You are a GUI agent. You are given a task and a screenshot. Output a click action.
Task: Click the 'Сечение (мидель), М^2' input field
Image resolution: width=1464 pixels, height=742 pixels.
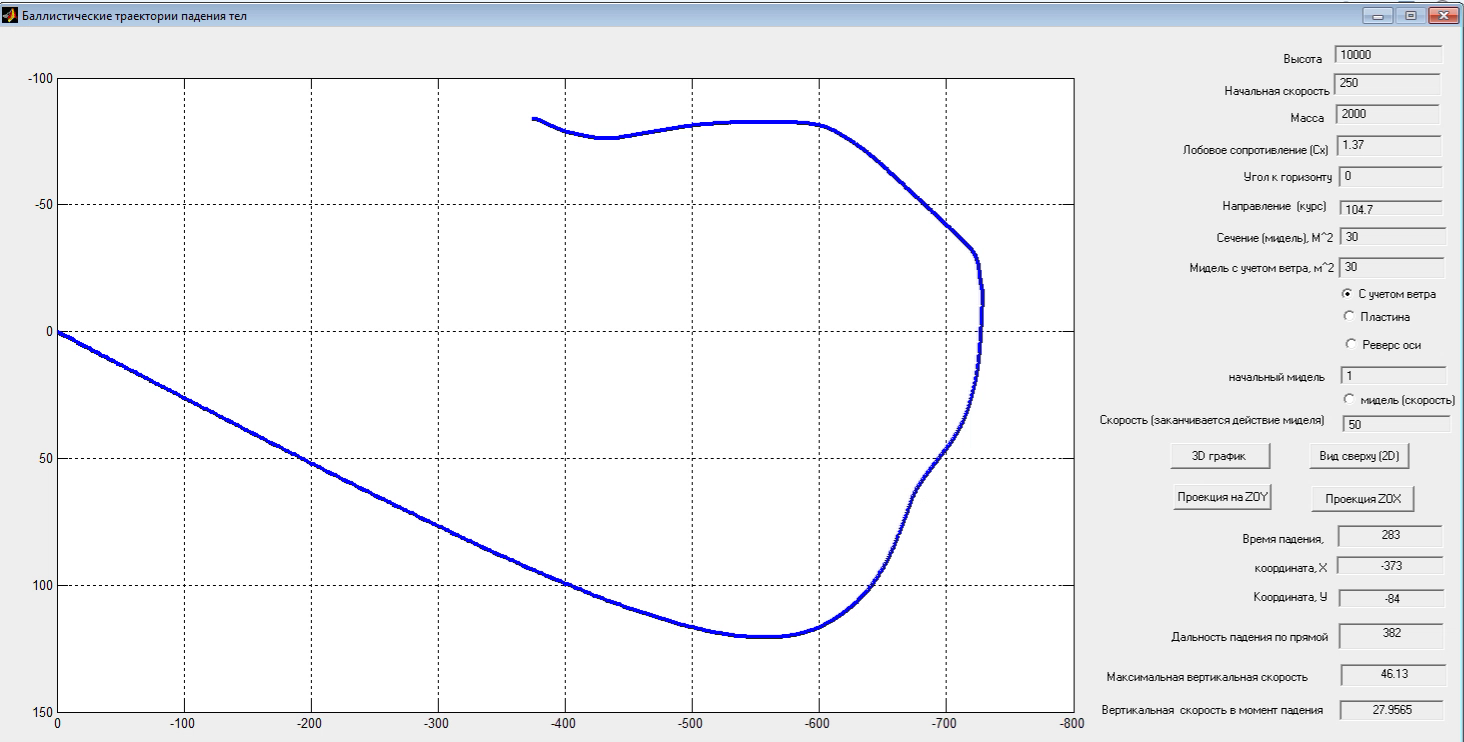[x=1393, y=237]
